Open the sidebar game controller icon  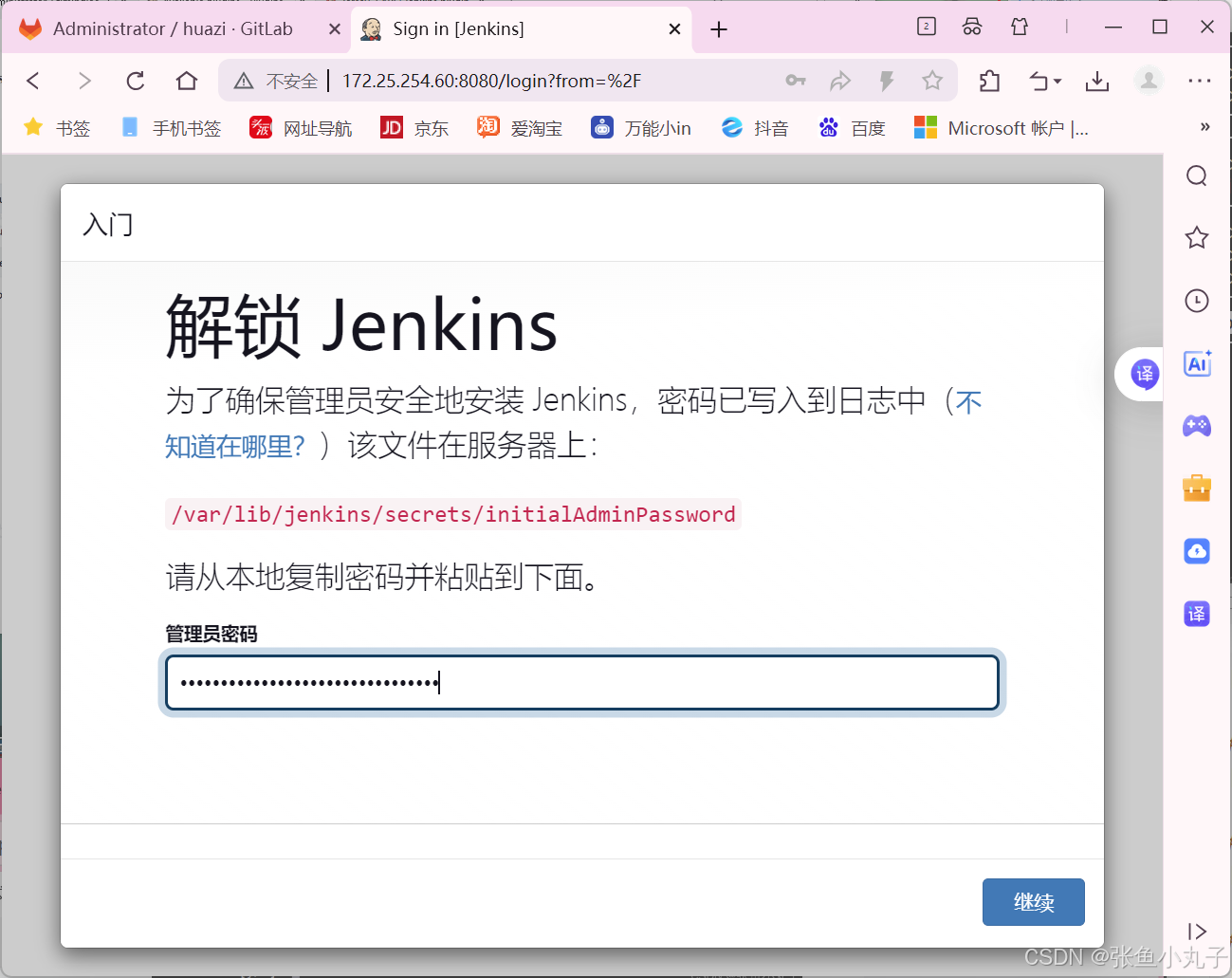tap(1197, 426)
